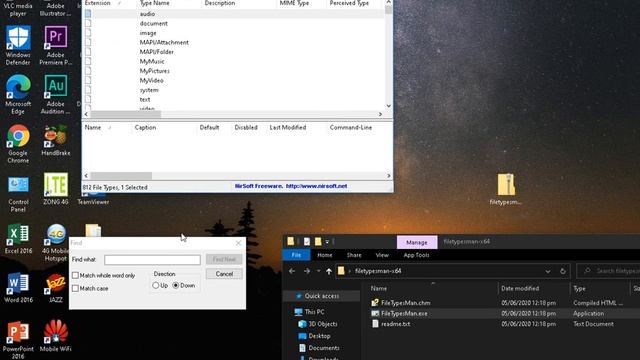640x360 pixels.
Task: Open Google Chrome desktop shortcut
Action: point(18,143)
